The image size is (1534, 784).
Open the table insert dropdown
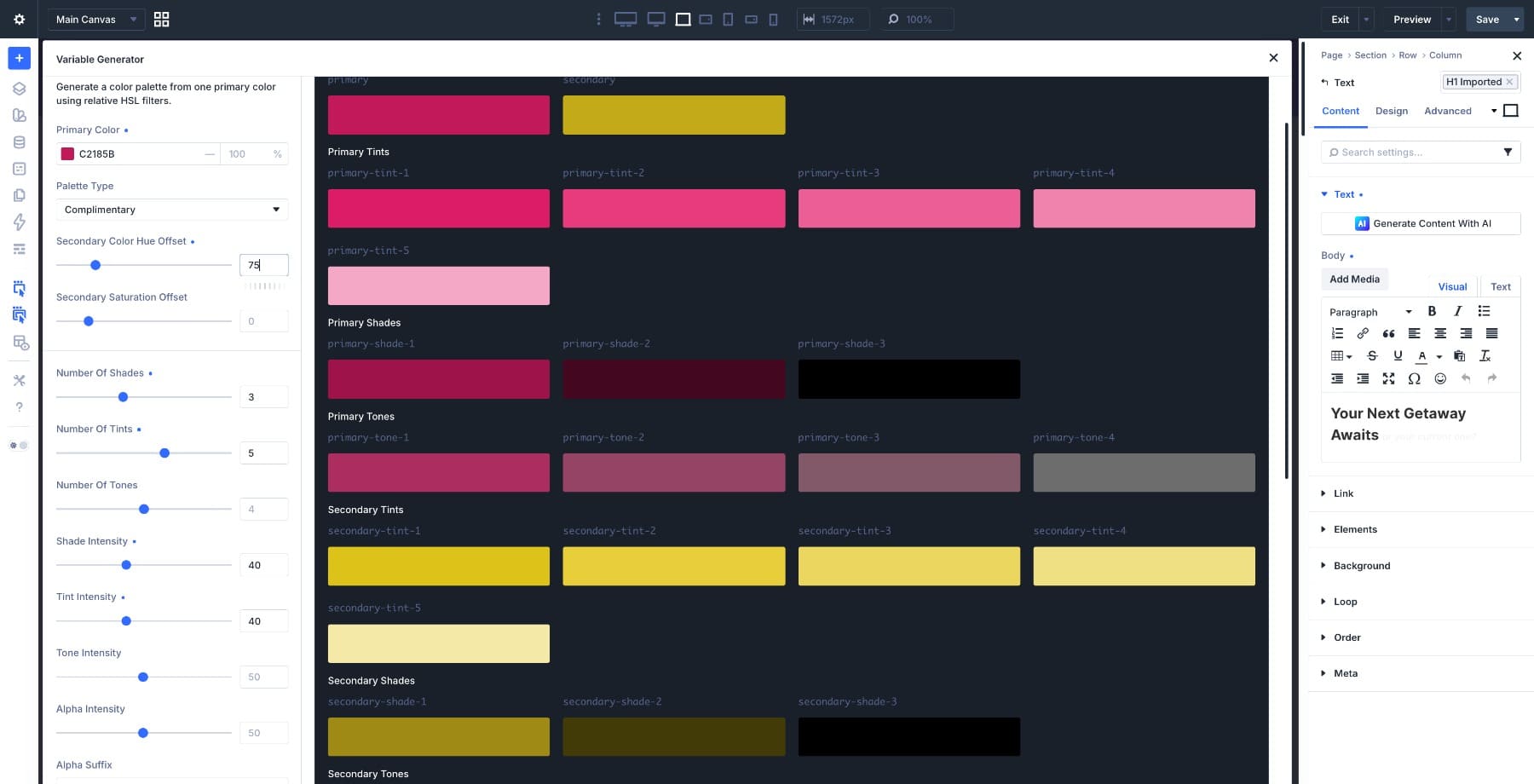pos(1341,355)
